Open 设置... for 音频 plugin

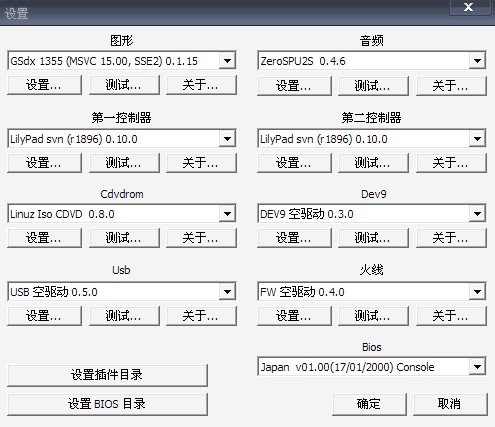pos(294,86)
